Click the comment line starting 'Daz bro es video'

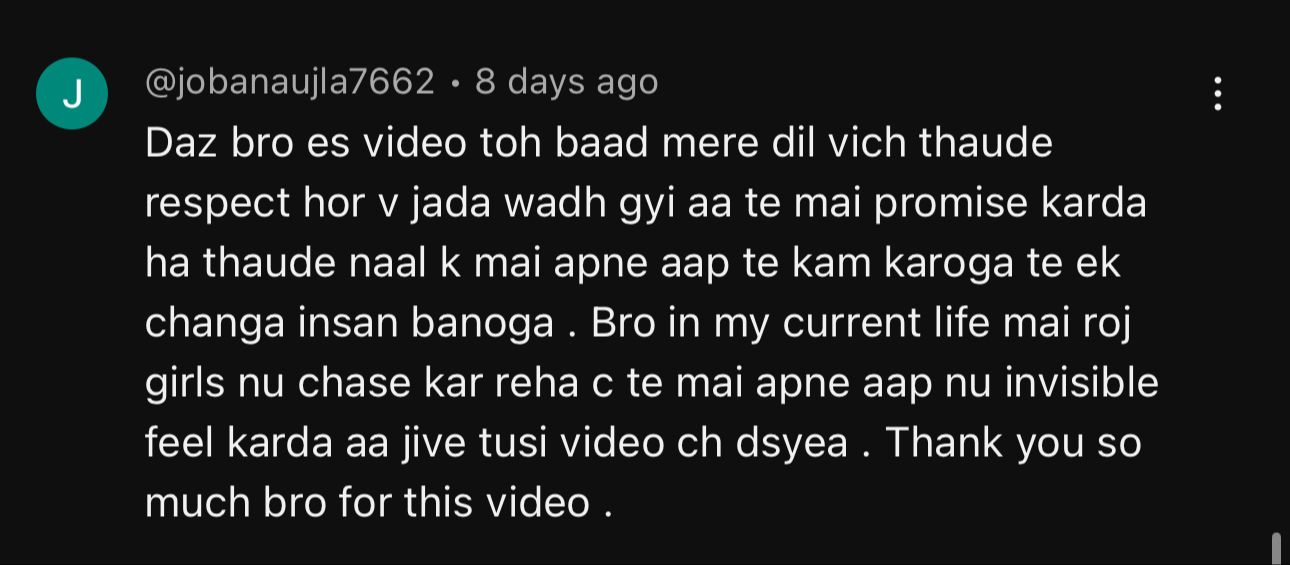(599, 143)
